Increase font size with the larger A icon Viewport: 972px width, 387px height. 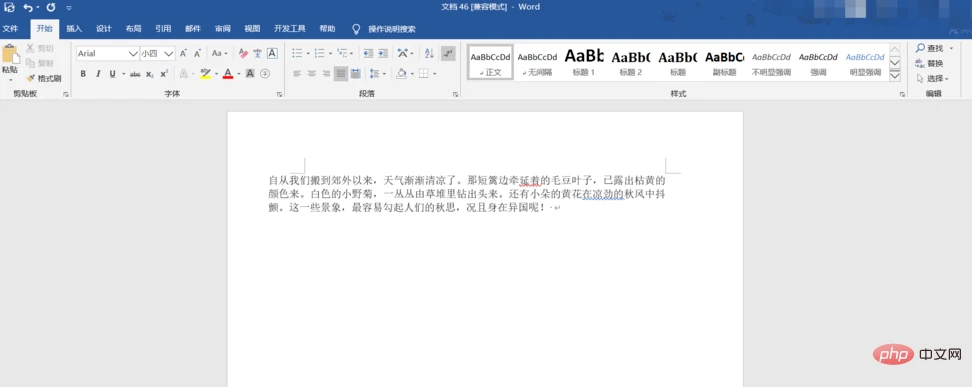(x=183, y=54)
